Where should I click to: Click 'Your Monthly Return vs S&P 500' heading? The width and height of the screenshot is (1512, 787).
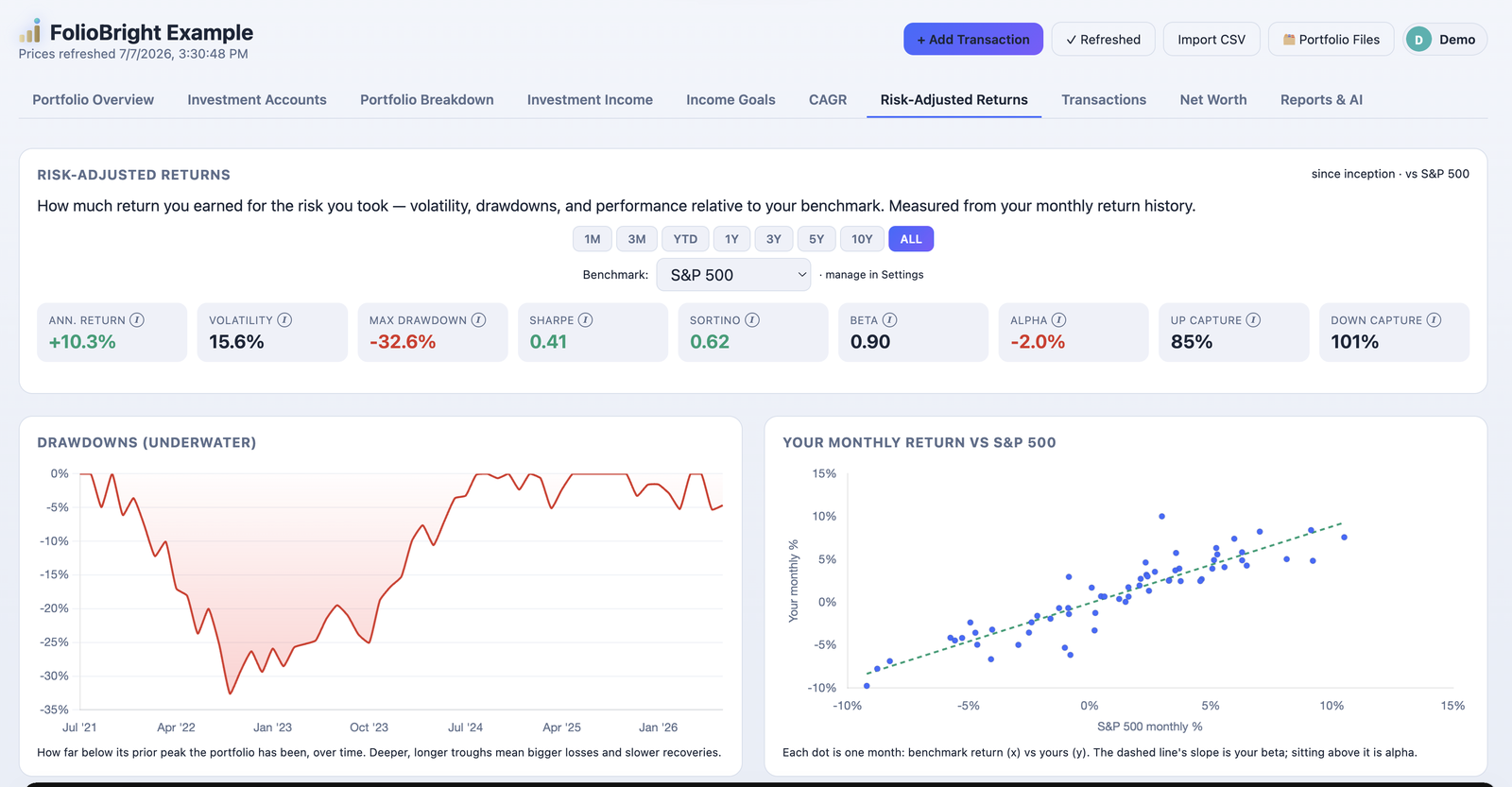tap(919, 442)
